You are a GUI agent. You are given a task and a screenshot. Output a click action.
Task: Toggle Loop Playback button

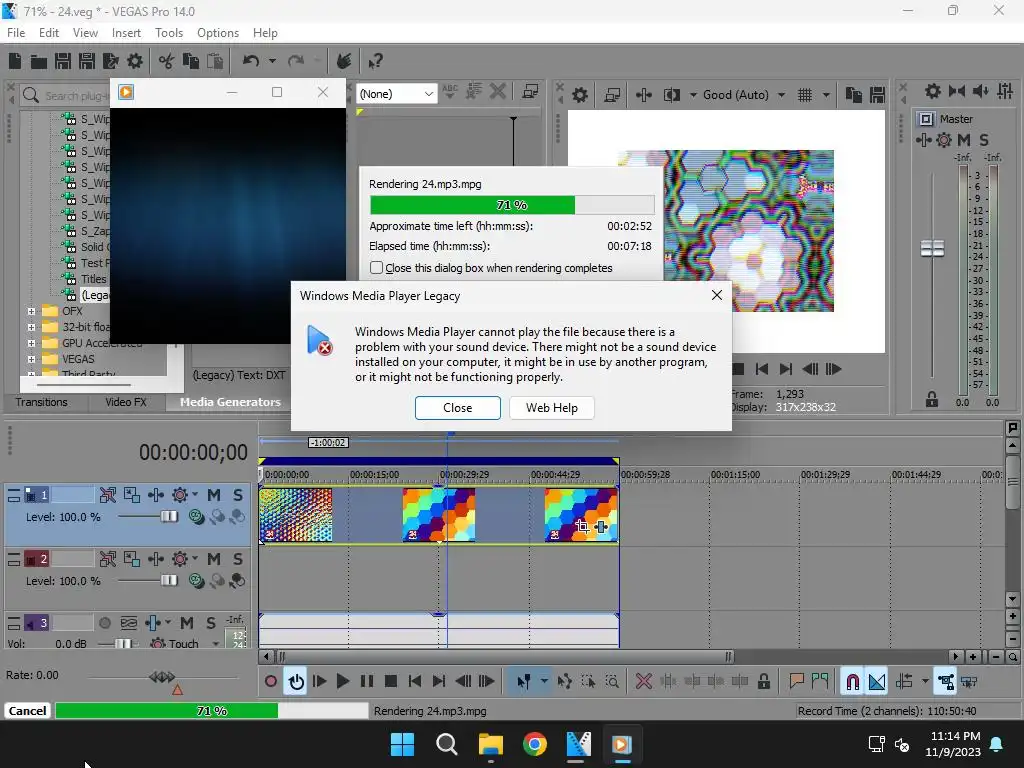(296, 682)
